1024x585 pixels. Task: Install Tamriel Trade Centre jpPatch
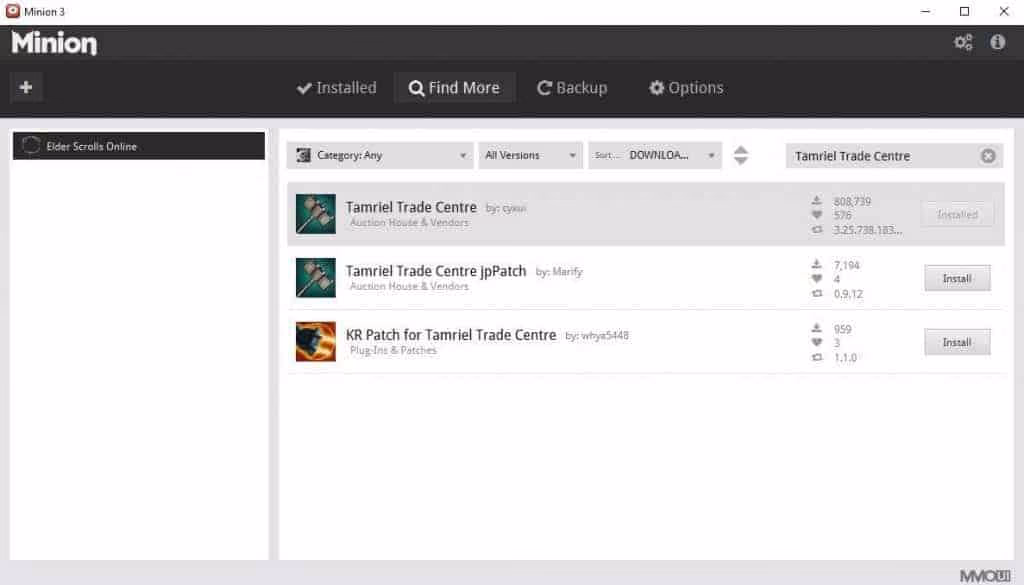(x=957, y=278)
